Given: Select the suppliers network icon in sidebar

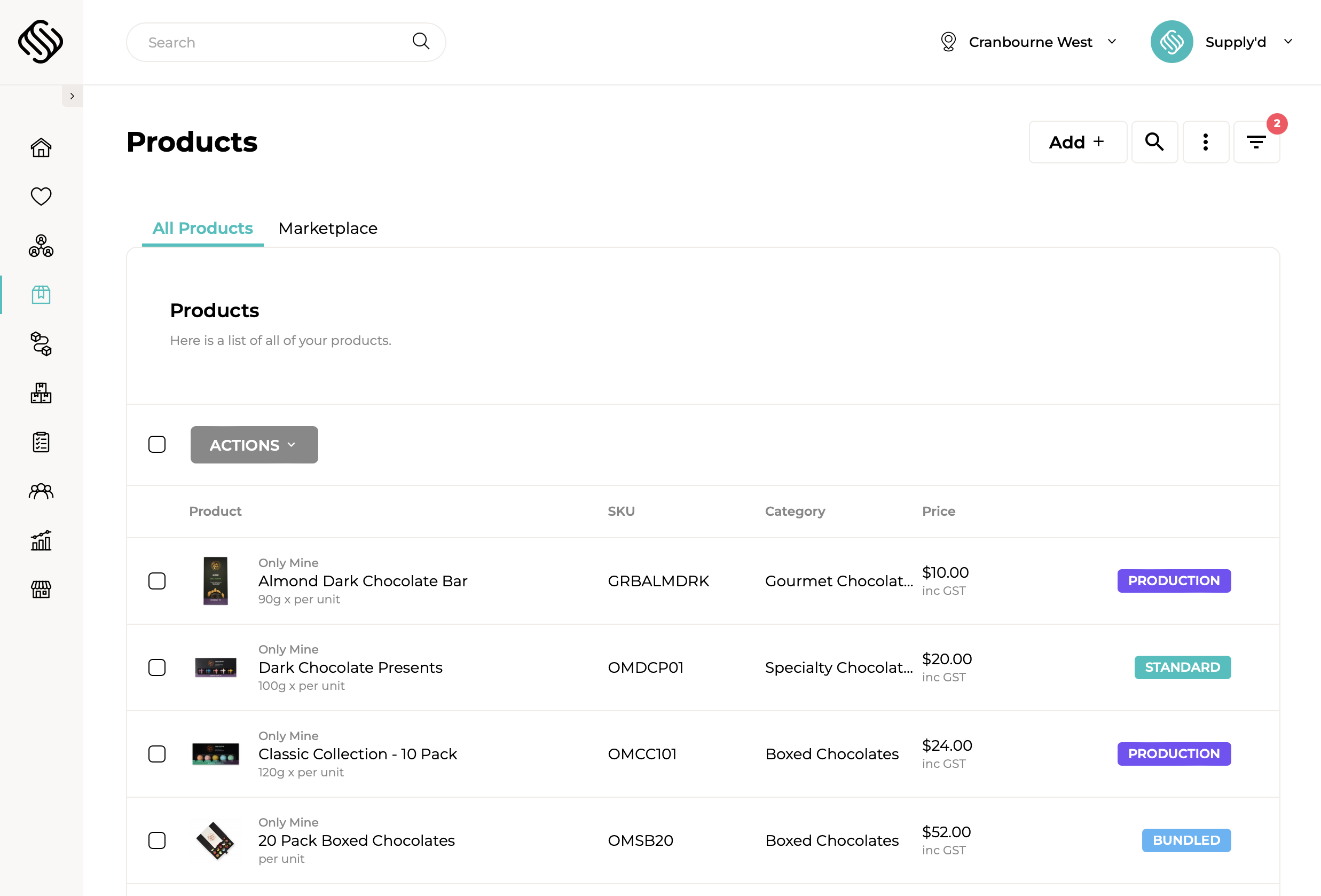Looking at the screenshot, I should click(41, 246).
